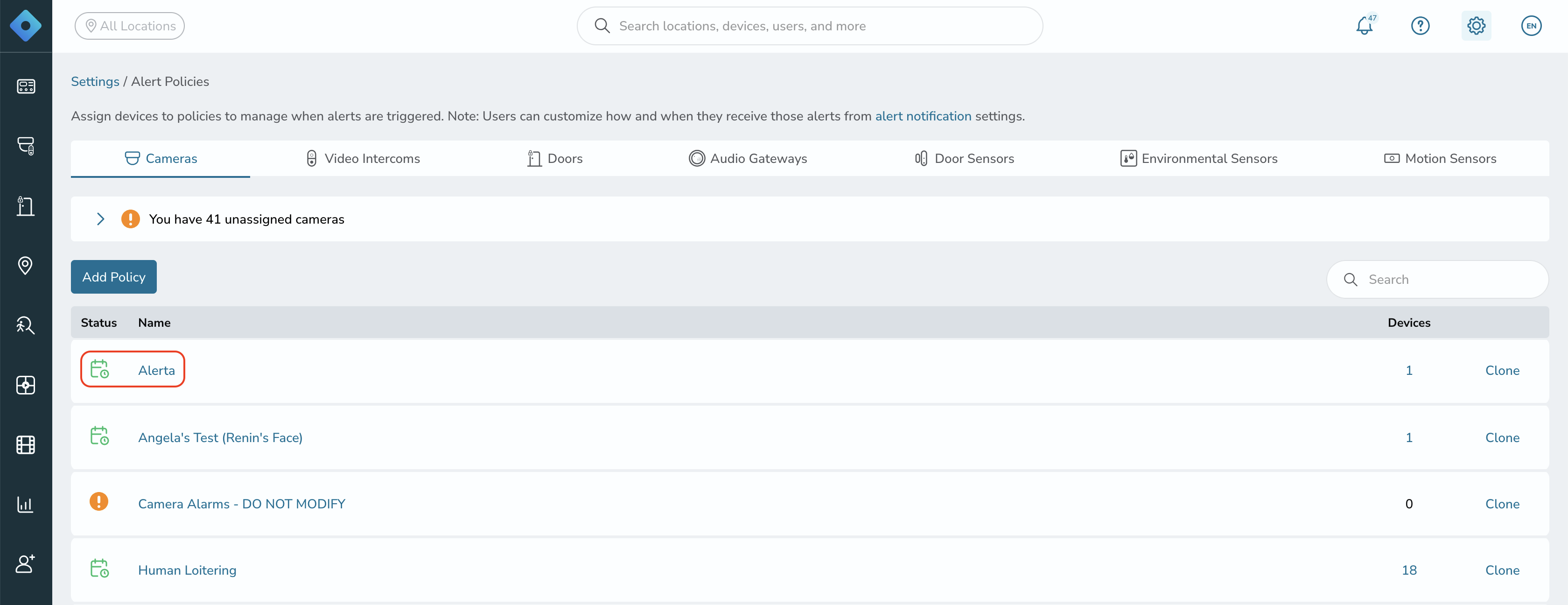
Task: Open the Alerta policy
Action: 156,371
